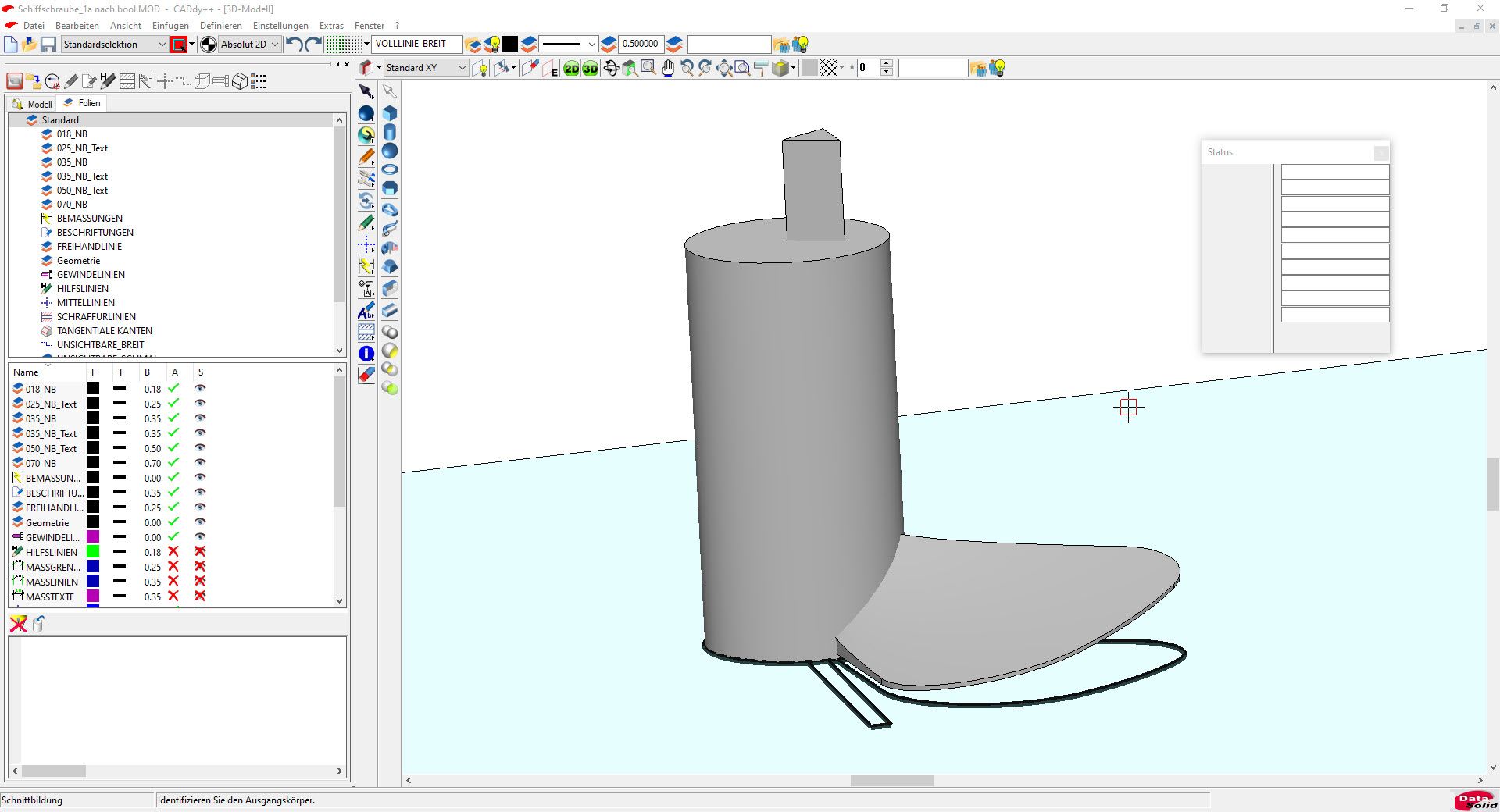Select BEMASSUNGEN in the layer tree
The image size is (1500, 812).
(x=89, y=219)
